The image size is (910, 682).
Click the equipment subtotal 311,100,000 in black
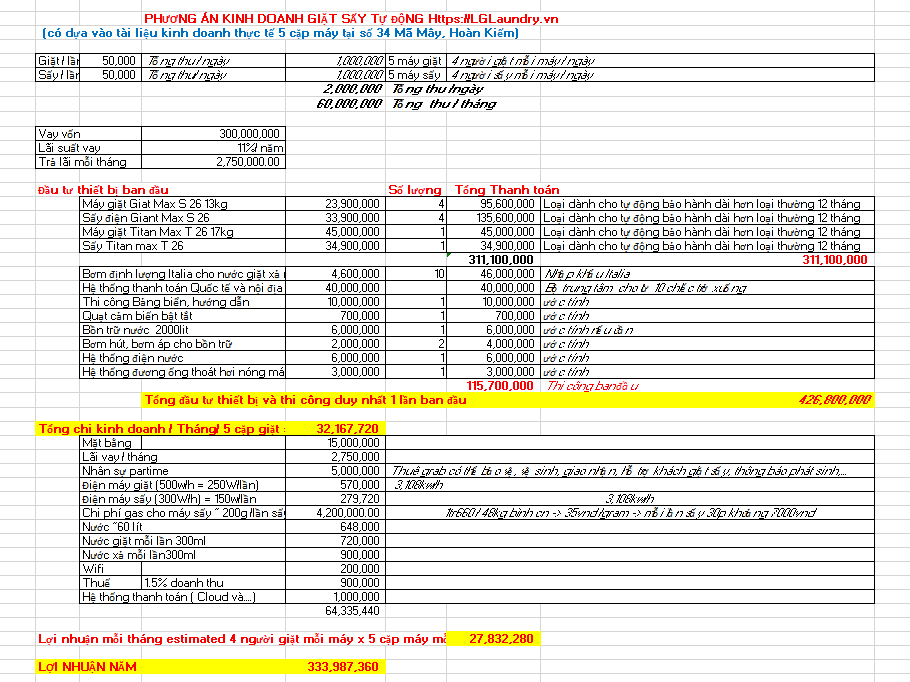pyautogui.click(x=501, y=259)
